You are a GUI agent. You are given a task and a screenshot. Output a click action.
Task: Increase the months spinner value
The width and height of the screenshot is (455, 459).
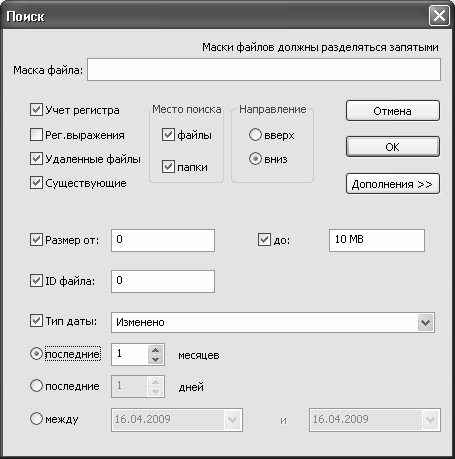point(155,350)
